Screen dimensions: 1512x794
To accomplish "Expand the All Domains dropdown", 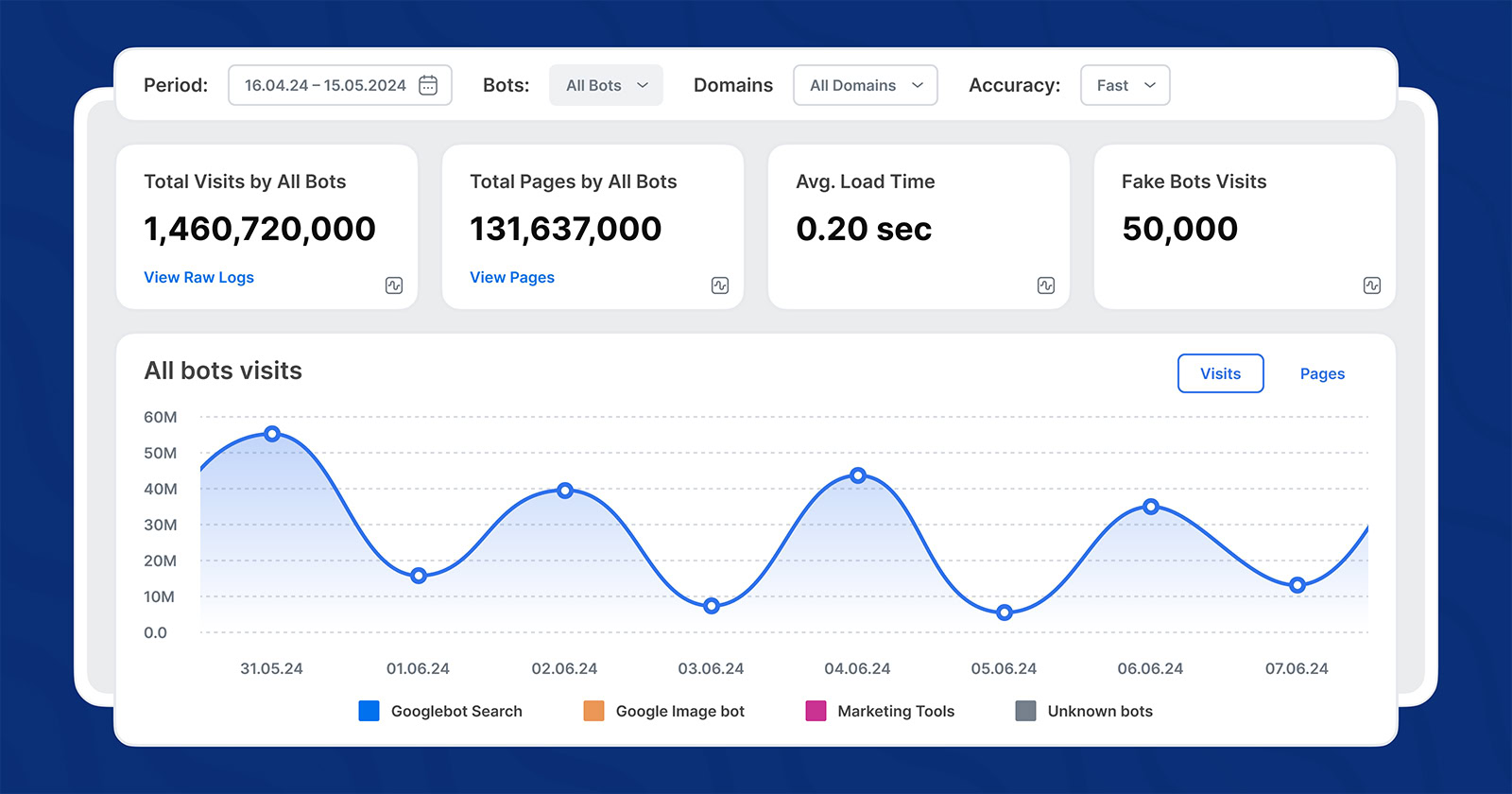I will (x=866, y=85).
